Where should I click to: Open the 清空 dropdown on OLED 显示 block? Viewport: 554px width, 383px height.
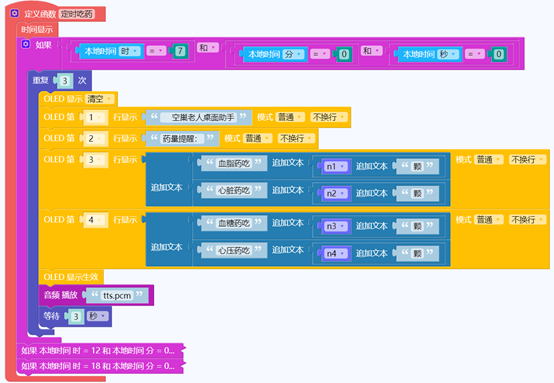tap(100, 99)
